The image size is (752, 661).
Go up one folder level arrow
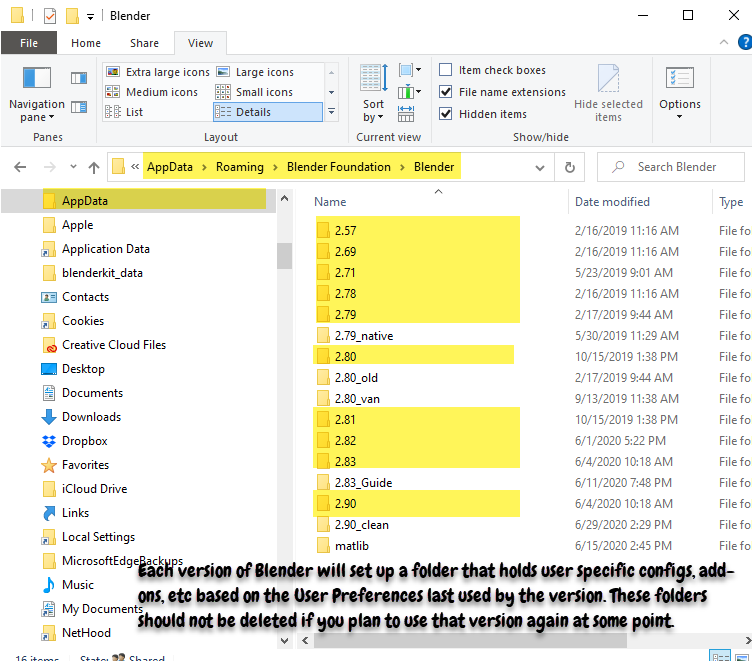[x=94, y=167]
